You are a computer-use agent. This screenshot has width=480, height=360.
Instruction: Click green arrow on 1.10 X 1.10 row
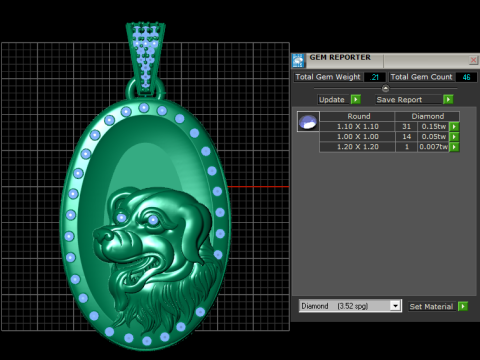[454, 127]
